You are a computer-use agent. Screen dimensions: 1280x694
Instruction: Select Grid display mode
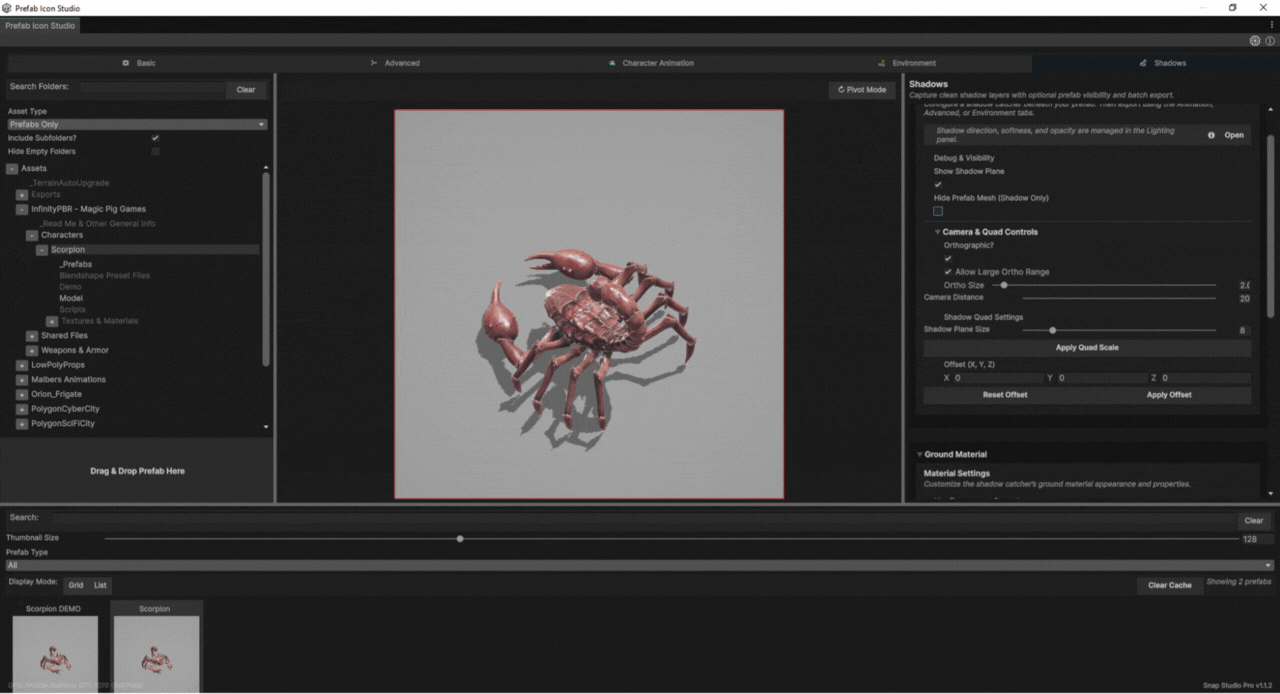76,585
